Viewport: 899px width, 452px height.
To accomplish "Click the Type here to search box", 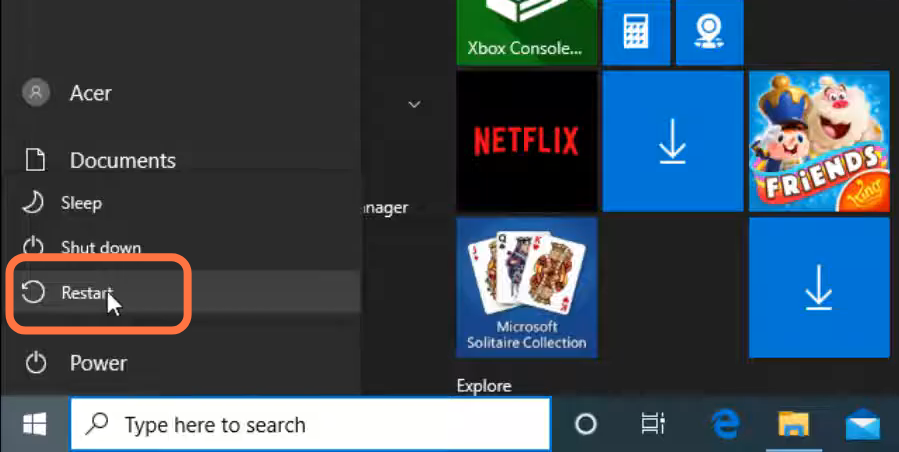I will (310, 425).
